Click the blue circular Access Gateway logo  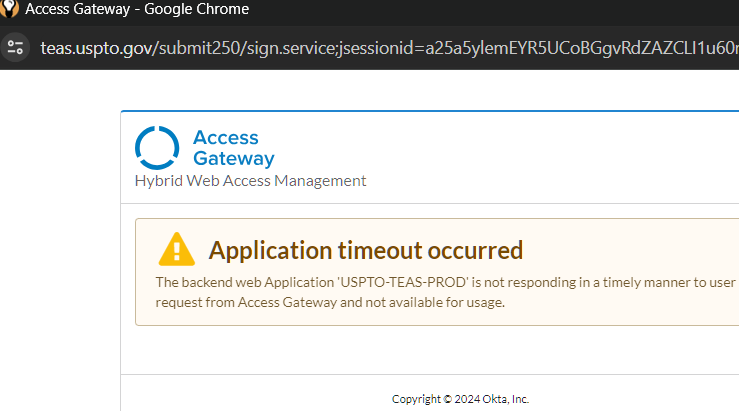157,148
